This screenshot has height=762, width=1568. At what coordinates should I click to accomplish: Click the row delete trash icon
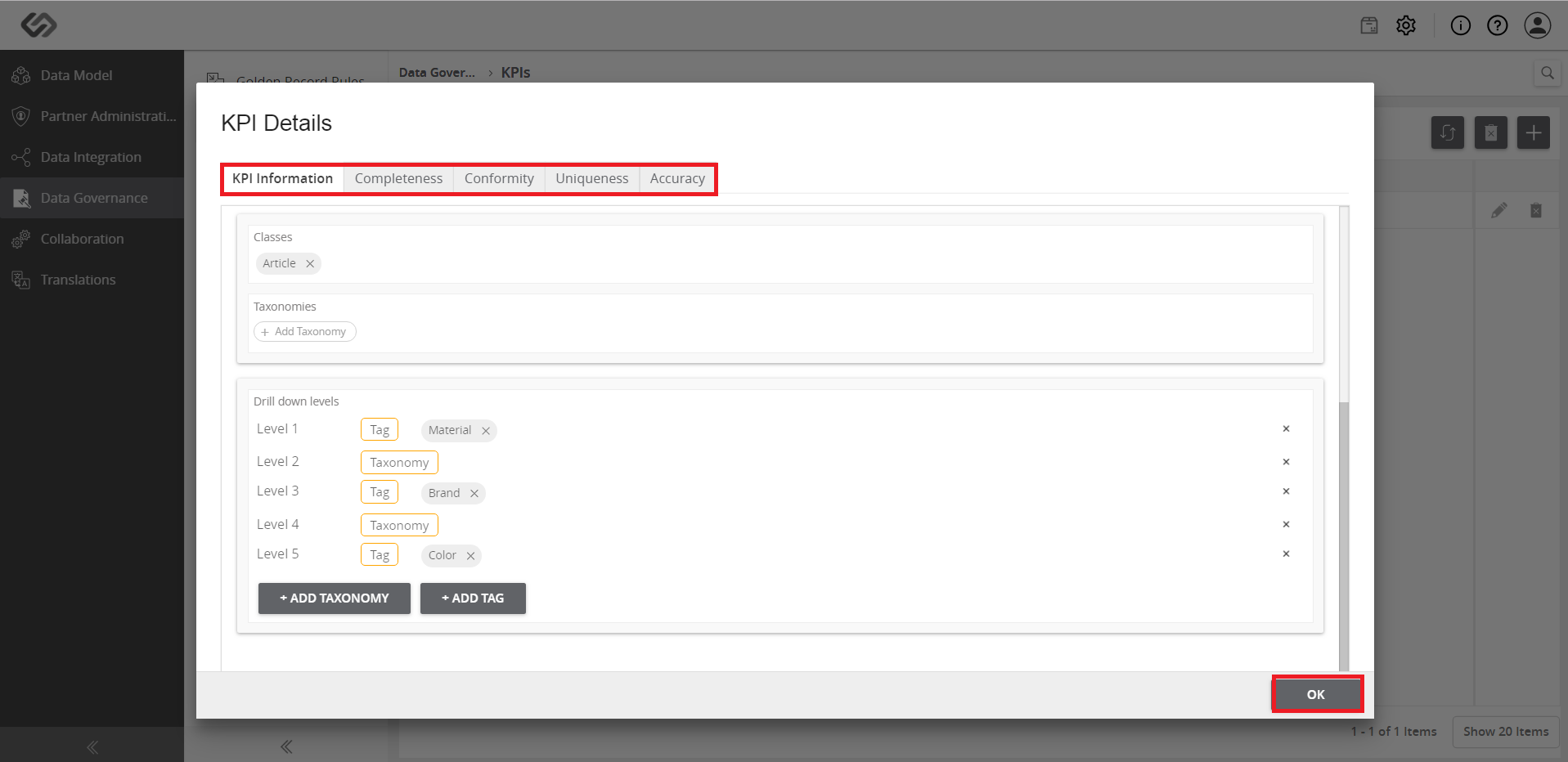click(x=1536, y=211)
